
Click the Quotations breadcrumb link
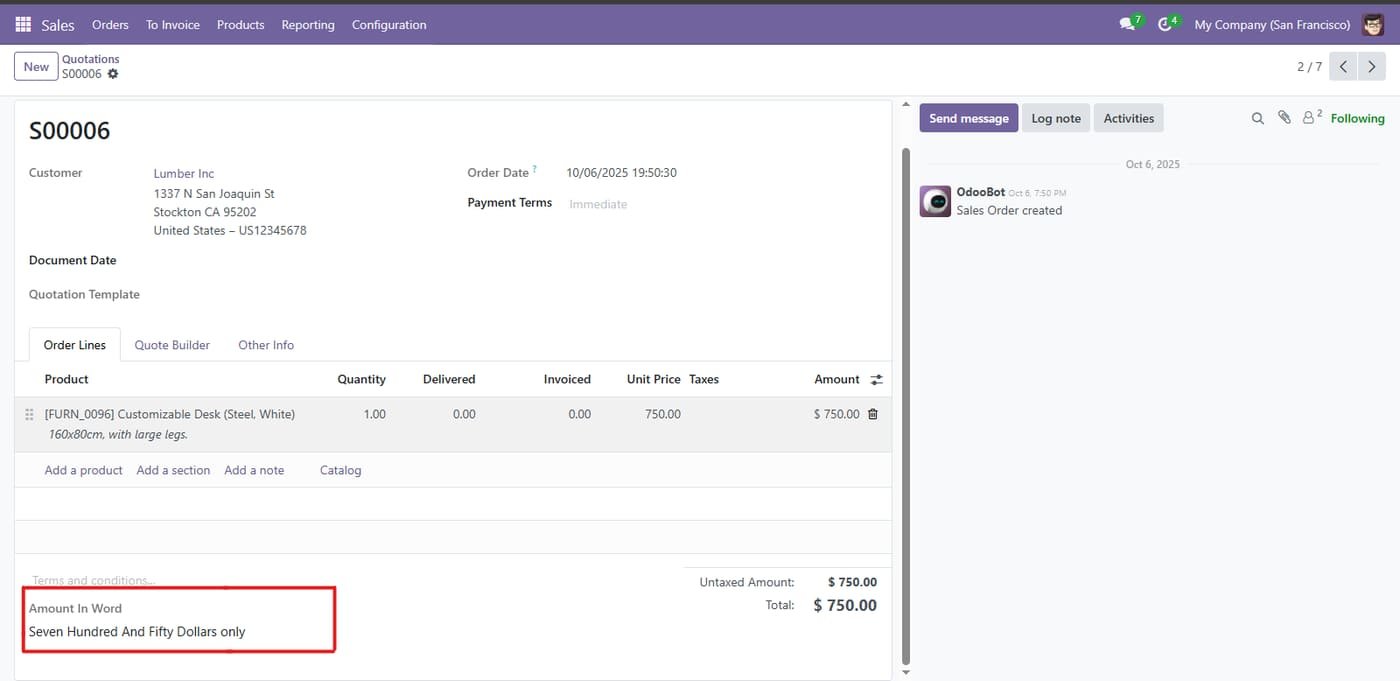[x=91, y=59]
